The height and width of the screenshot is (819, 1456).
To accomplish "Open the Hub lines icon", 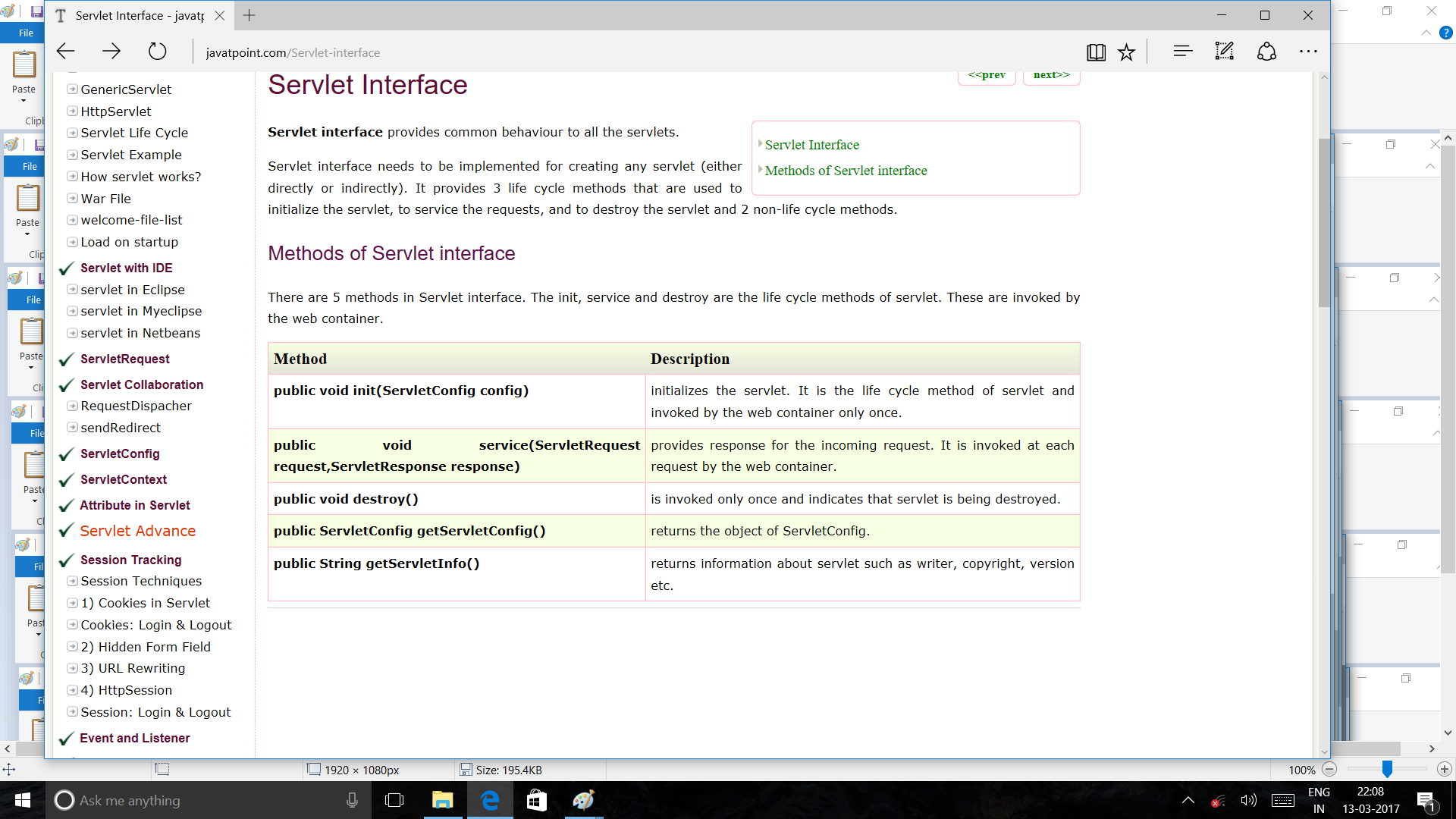I will [x=1182, y=52].
